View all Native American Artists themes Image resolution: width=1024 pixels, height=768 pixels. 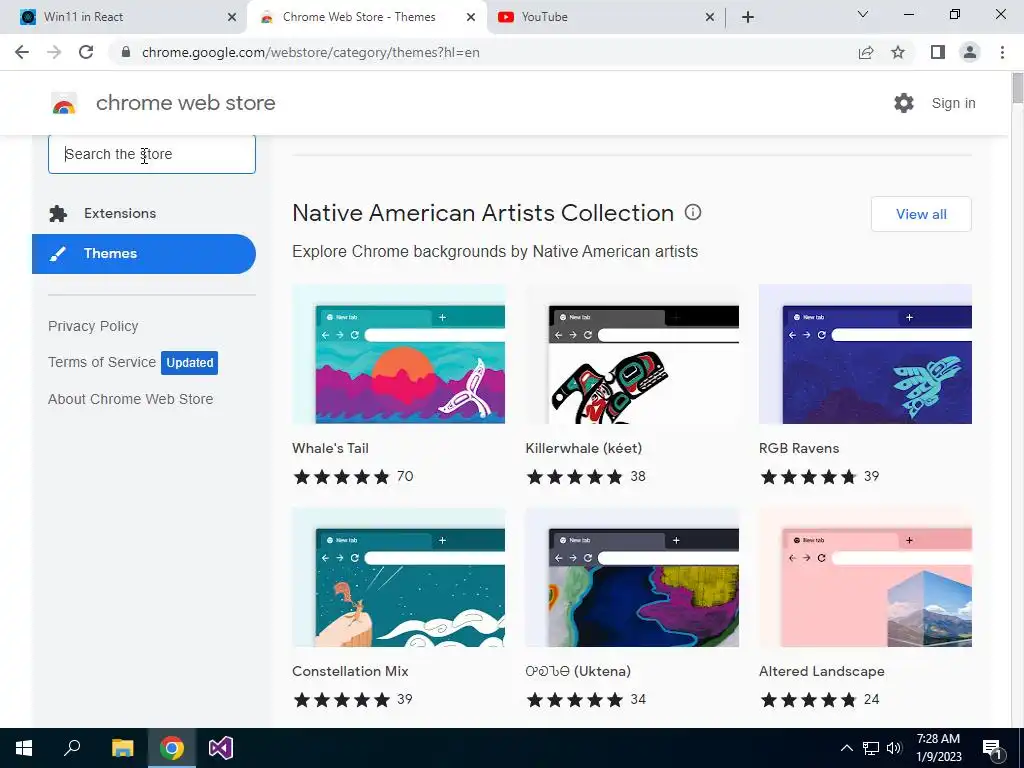921,214
